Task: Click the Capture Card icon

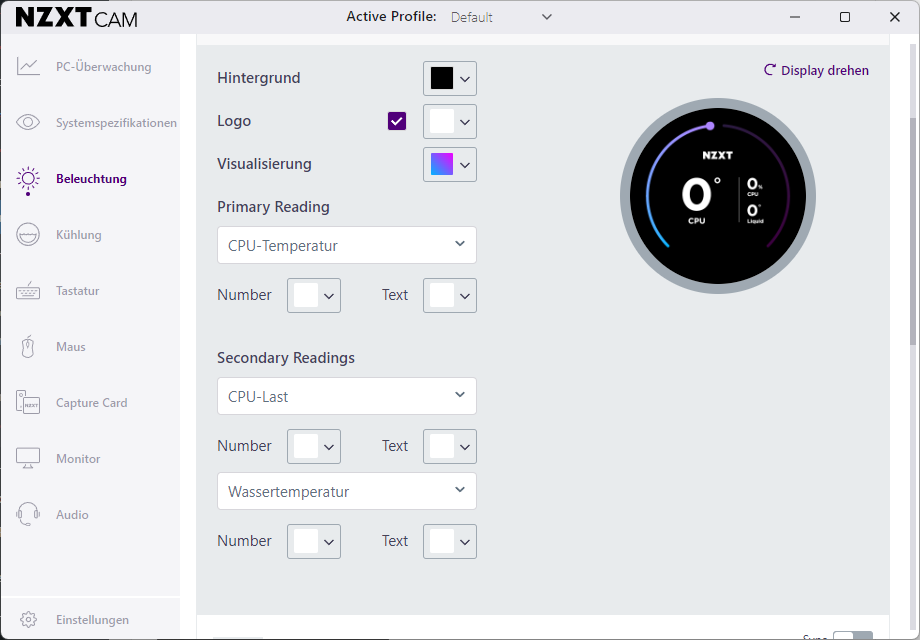Action: (28, 403)
